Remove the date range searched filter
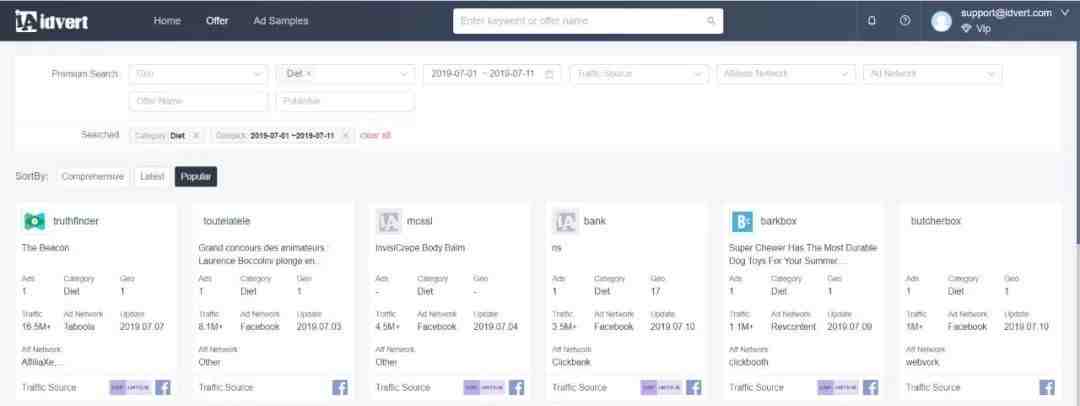The image size is (1080, 406). click(345, 136)
